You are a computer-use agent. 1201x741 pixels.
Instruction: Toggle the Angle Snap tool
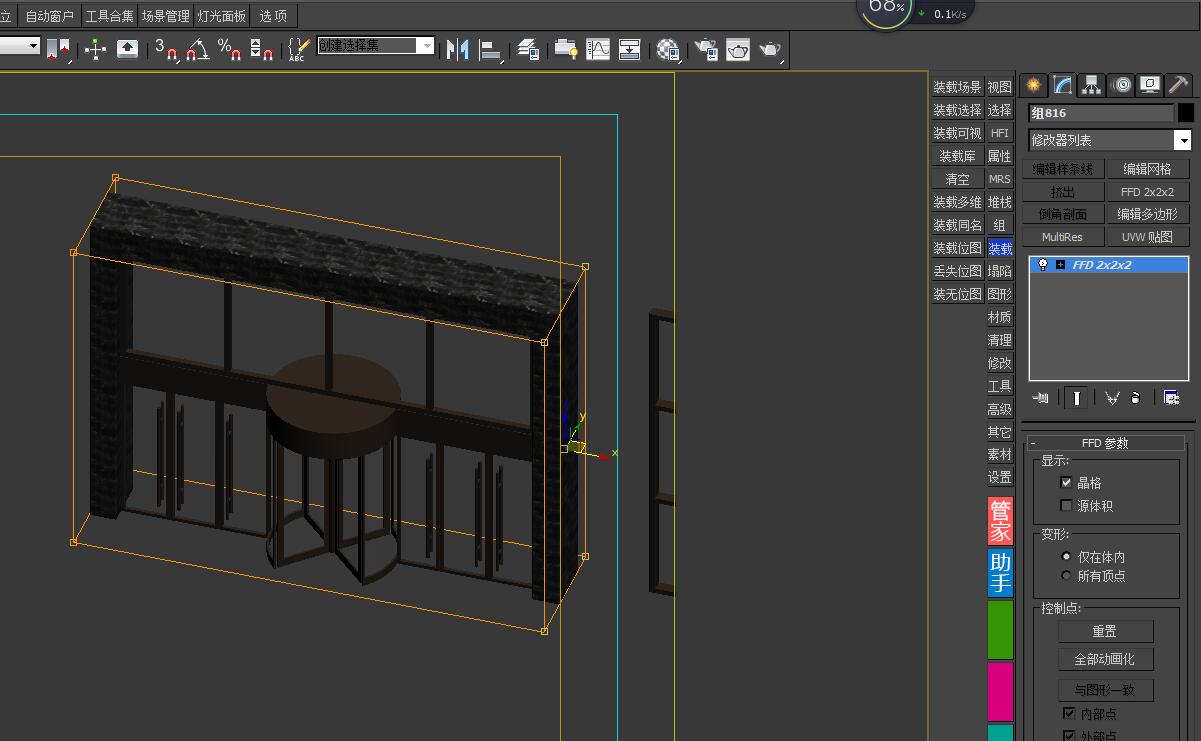198,49
